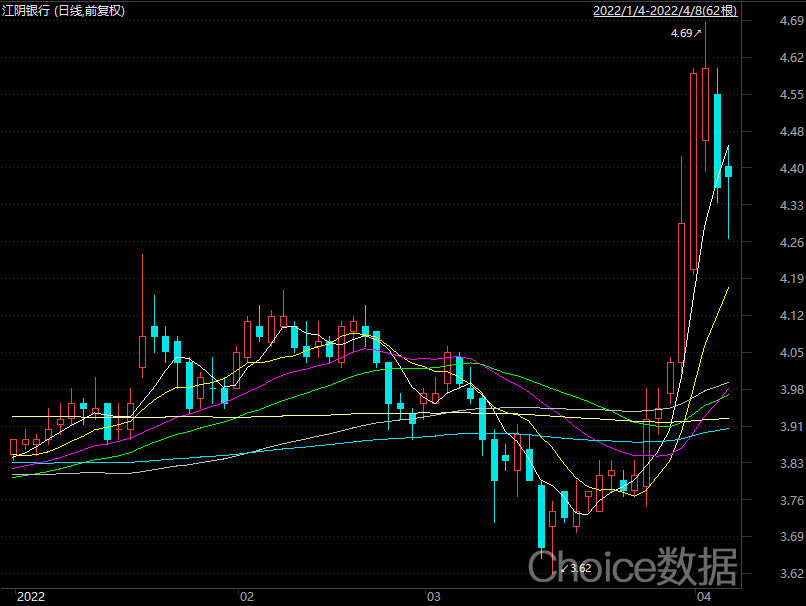Click the 4.48 price axis label
Image resolution: width=806 pixels, height=606 pixels.
[x=792, y=132]
